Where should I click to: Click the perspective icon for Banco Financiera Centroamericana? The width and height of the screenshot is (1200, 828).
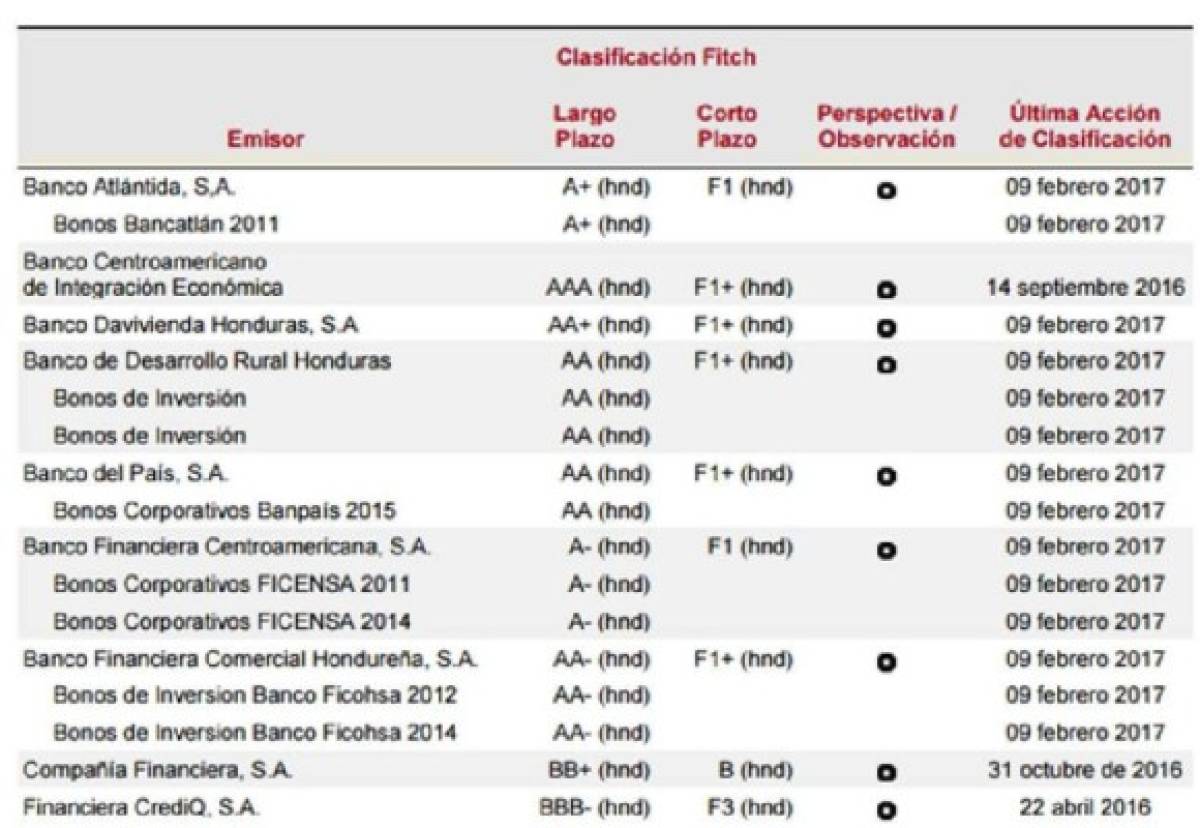click(x=886, y=550)
